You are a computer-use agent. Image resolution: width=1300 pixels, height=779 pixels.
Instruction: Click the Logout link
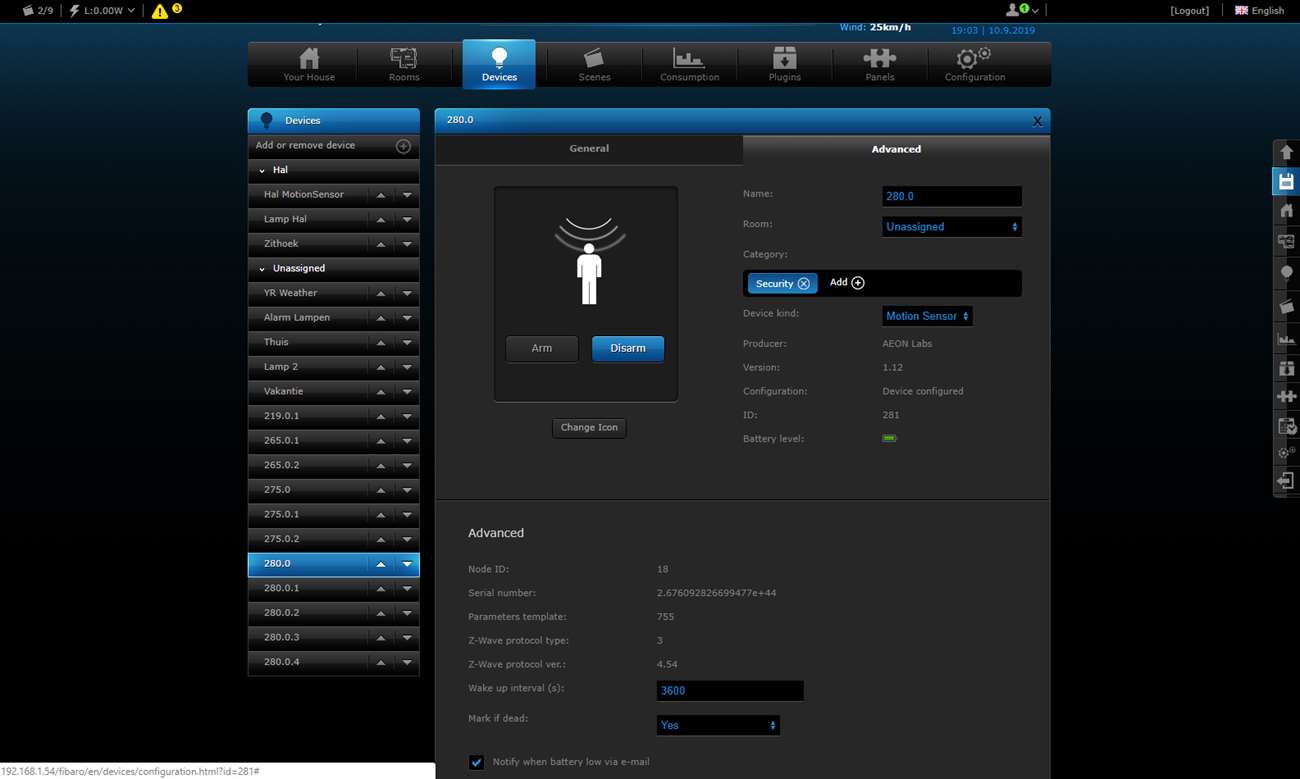click(x=1189, y=11)
